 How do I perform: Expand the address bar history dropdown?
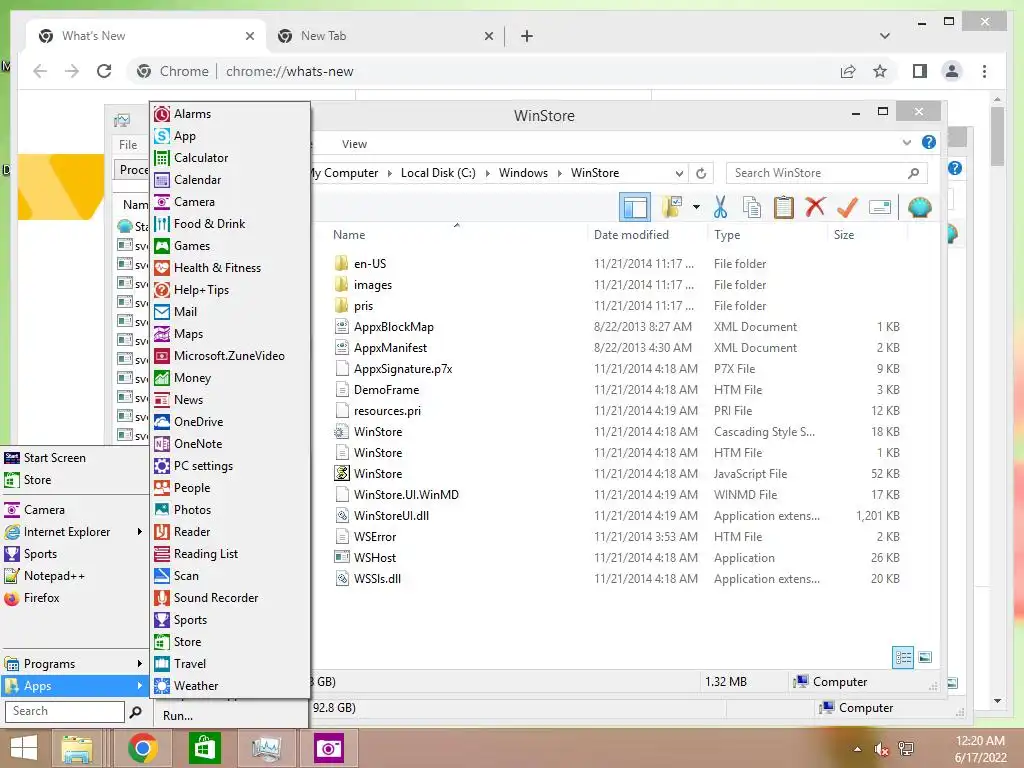coord(679,174)
